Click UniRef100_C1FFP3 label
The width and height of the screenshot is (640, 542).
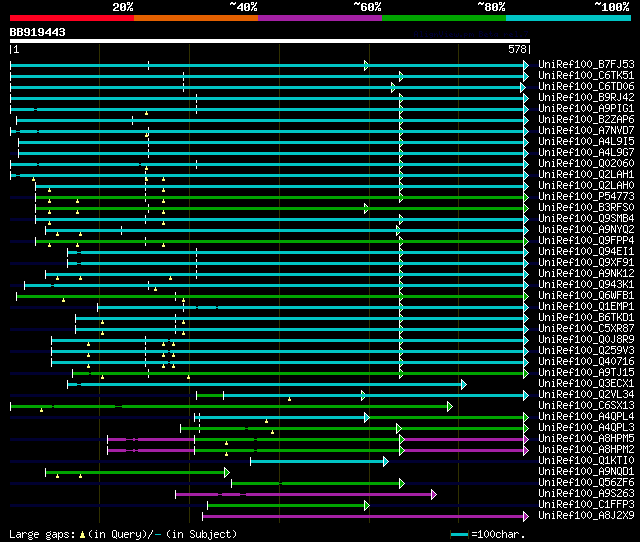[586, 505]
